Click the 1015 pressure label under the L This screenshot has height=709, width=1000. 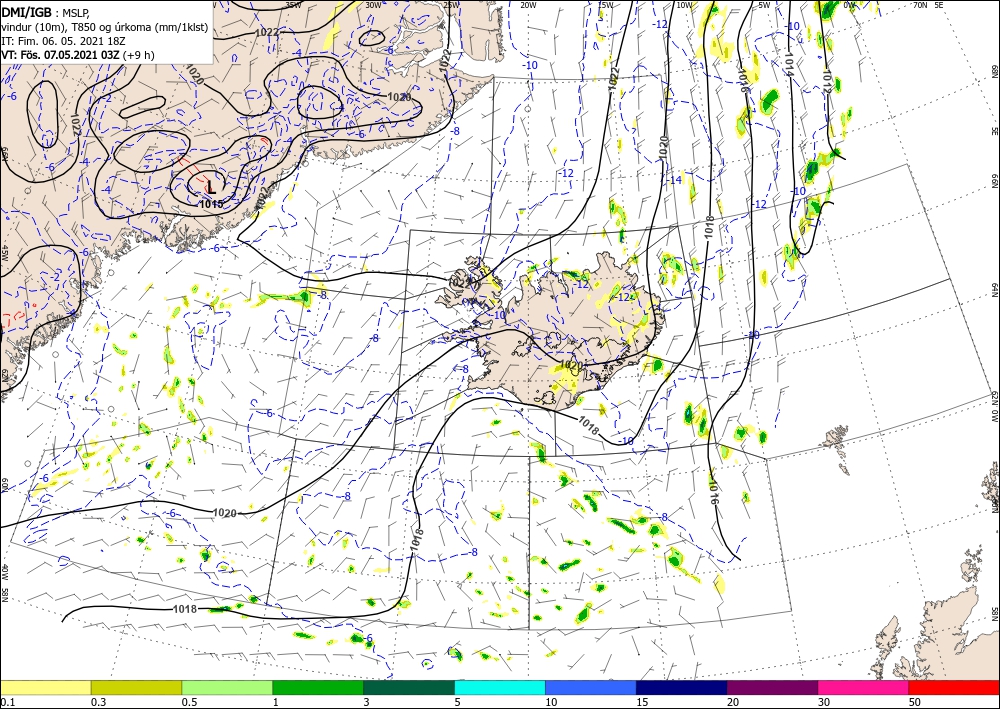click(212, 204)
